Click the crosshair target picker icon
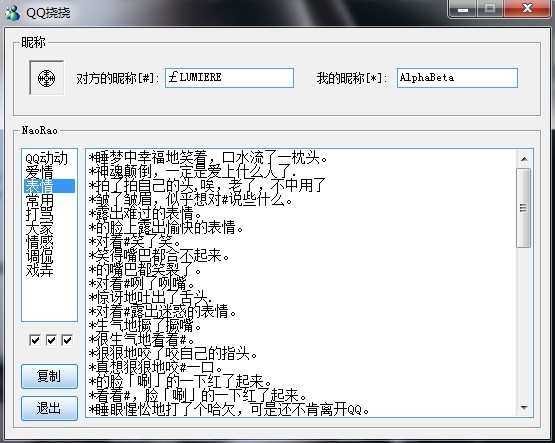555x443 pixels. pyautogui.click(x=46, y=78)
